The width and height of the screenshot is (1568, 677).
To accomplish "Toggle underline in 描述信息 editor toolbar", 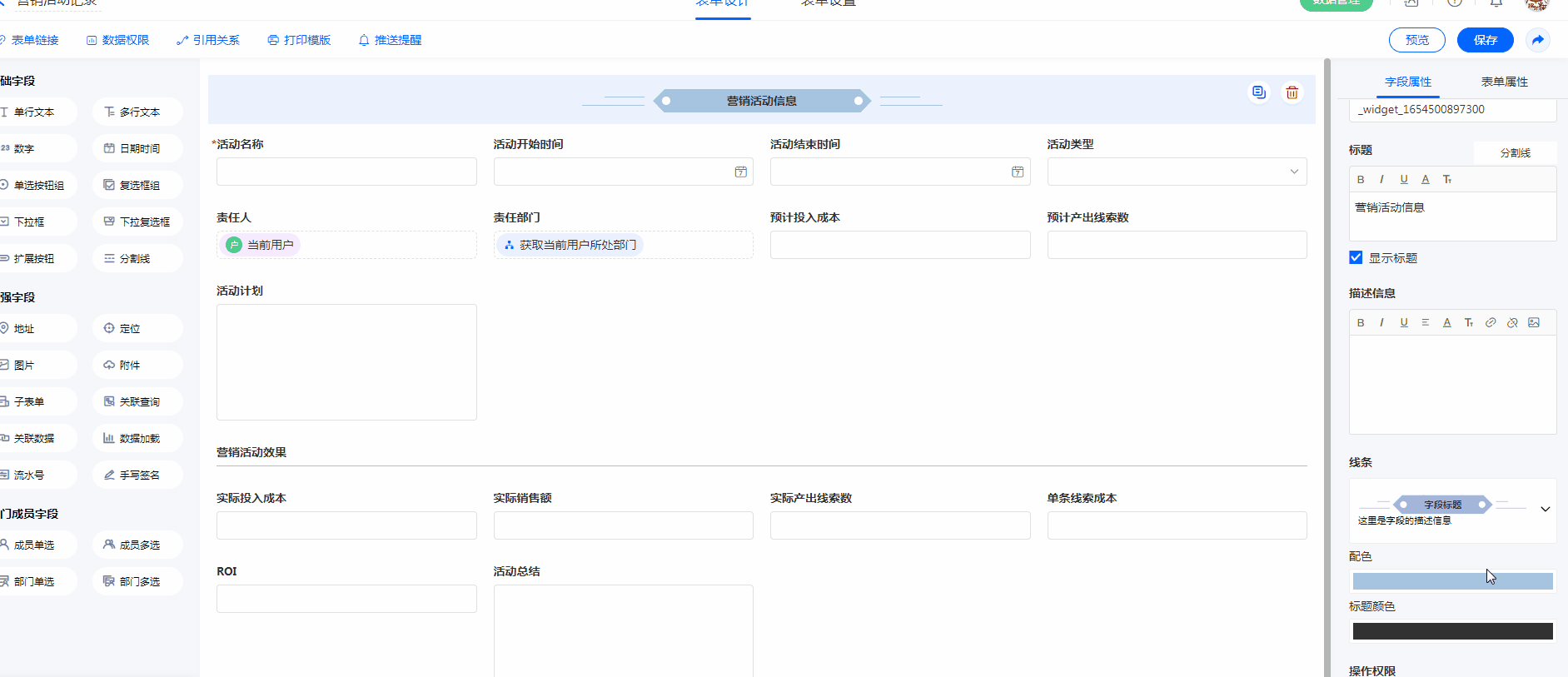I will tap(1404, 322).
